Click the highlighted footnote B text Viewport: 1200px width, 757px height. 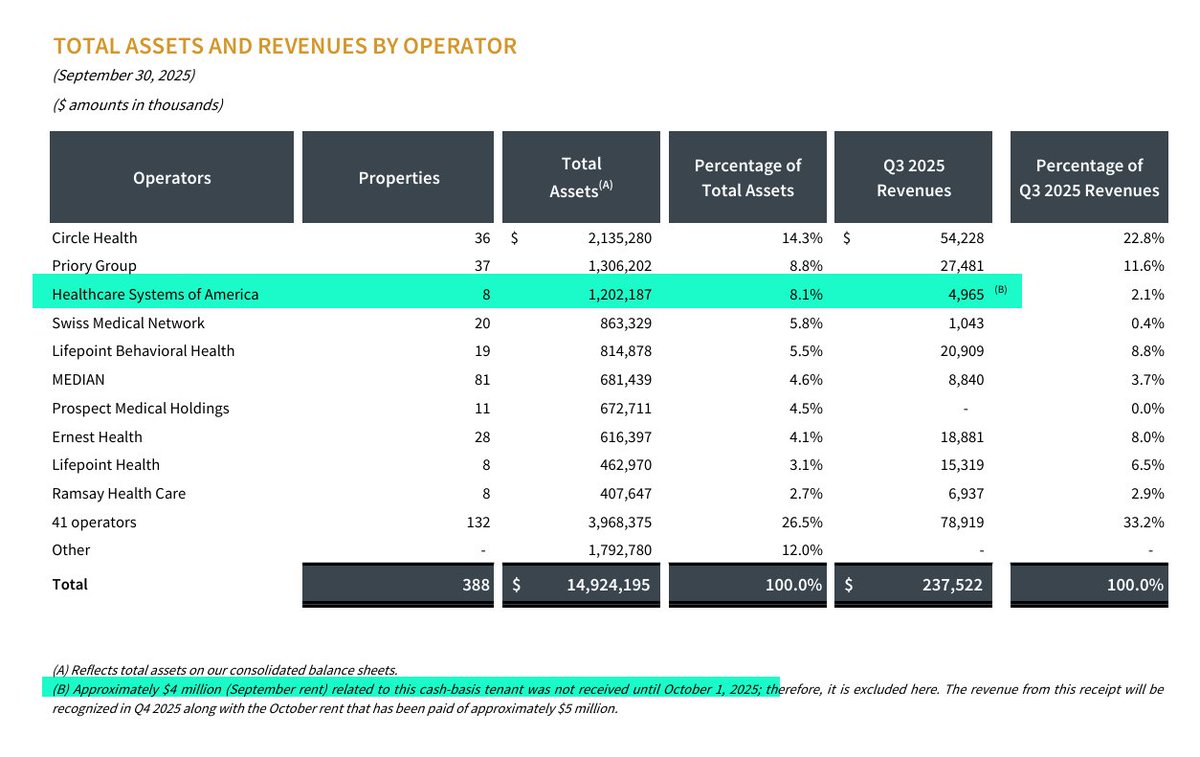click(x=410, y=689)
